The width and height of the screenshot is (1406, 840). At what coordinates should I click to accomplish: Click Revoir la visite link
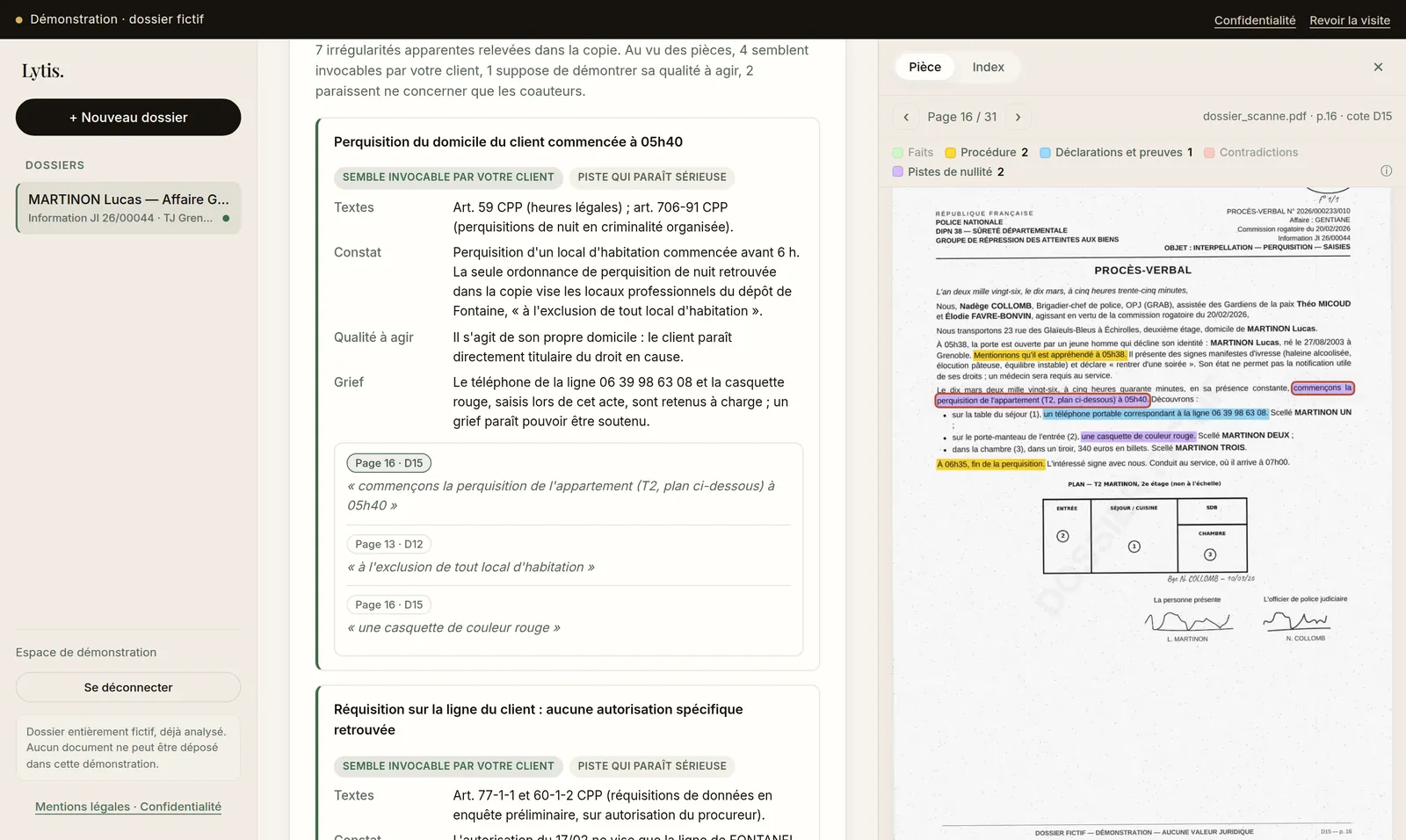click(x=1350, y=20)
